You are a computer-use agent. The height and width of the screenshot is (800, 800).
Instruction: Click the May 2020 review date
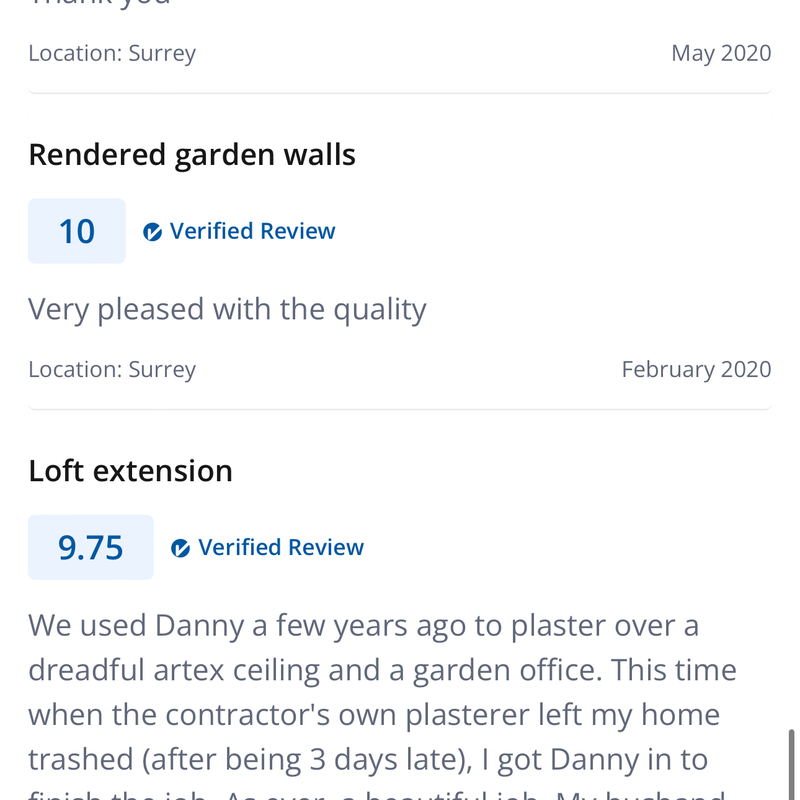click(x=721, y=53)
